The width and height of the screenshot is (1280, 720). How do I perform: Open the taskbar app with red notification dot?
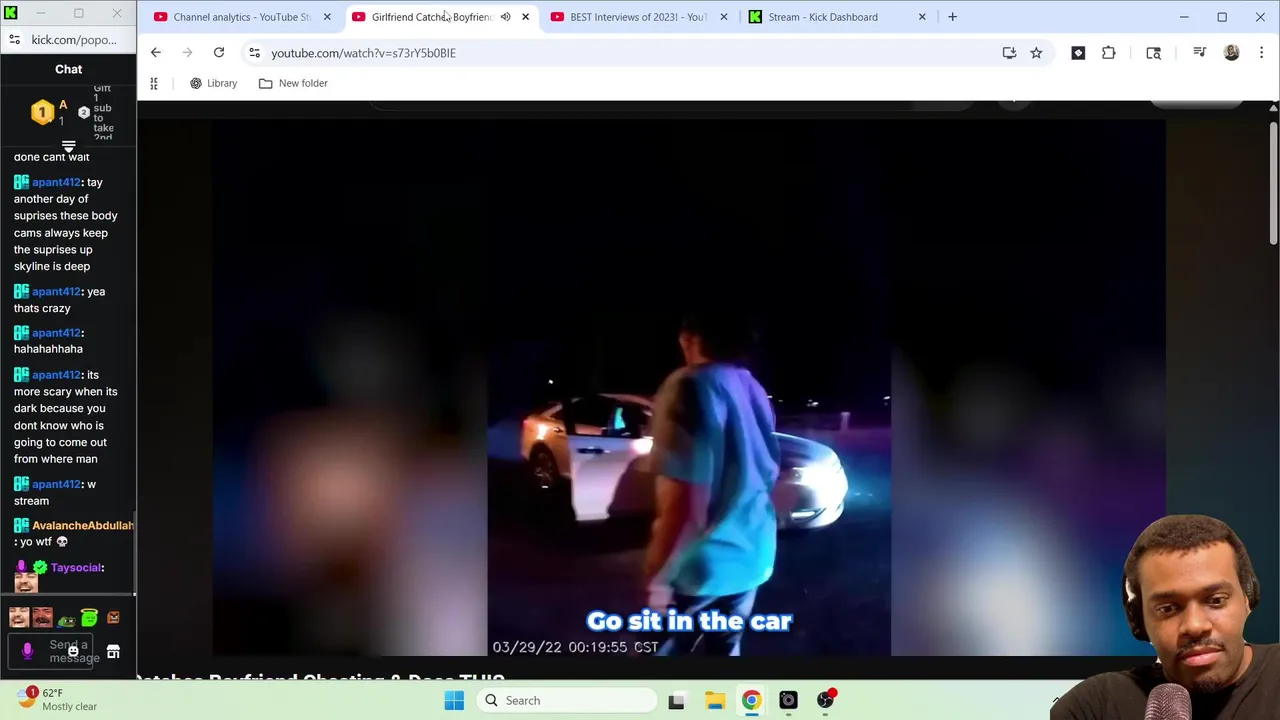[825, 700]
